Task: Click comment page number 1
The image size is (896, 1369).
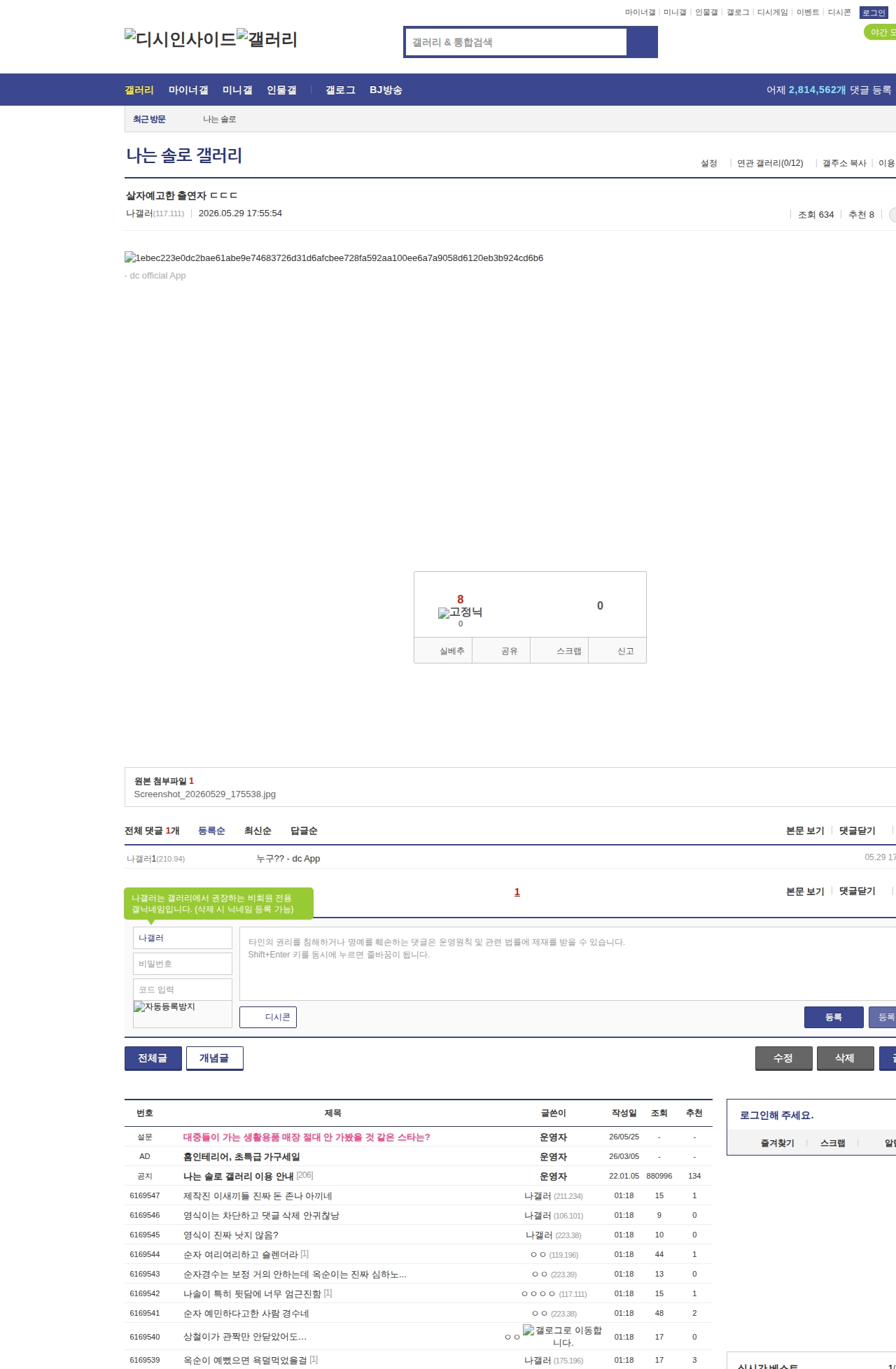Action: click(x=517, y=892)
